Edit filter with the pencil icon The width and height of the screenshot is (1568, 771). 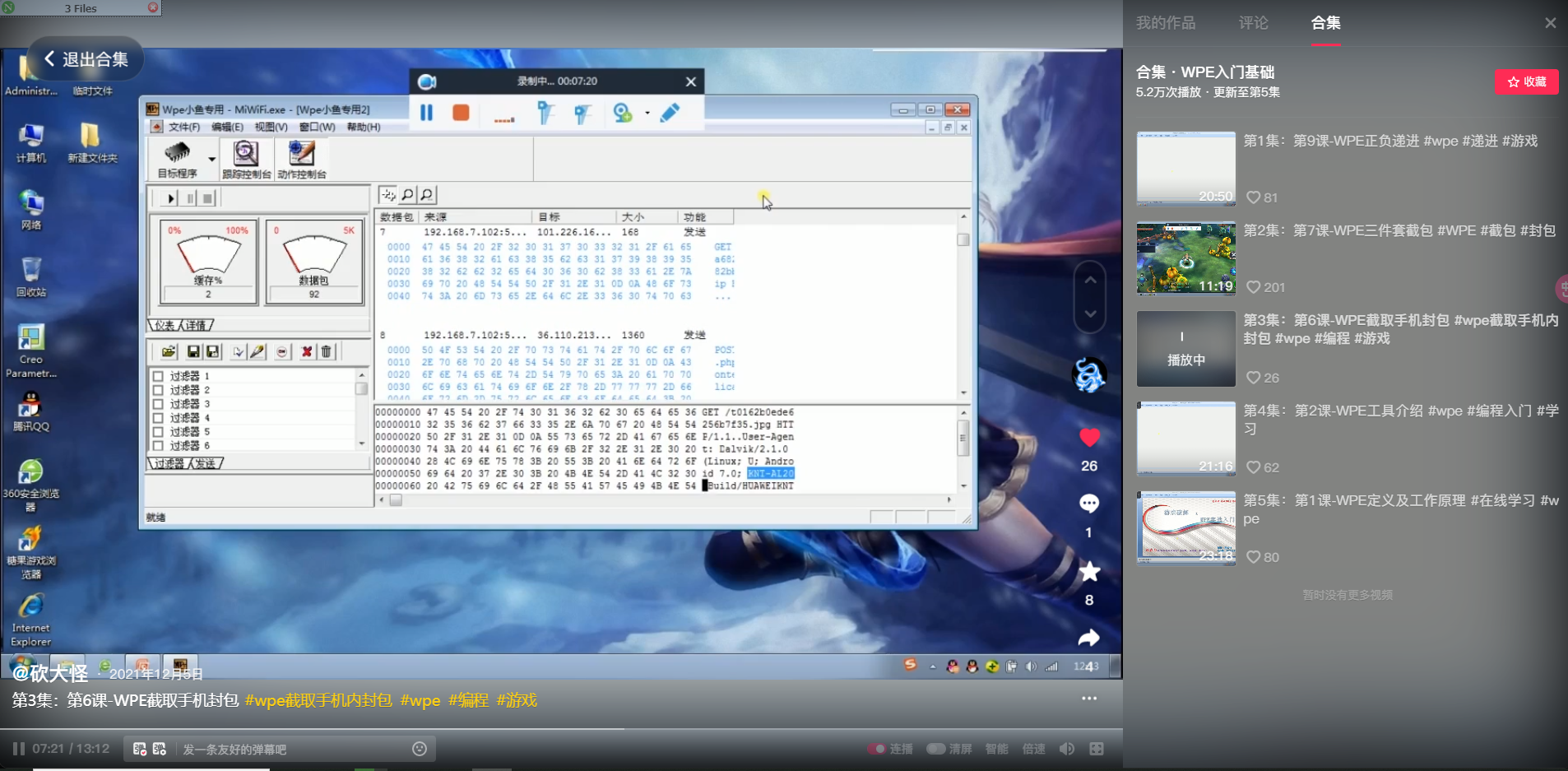coord(257,352)
